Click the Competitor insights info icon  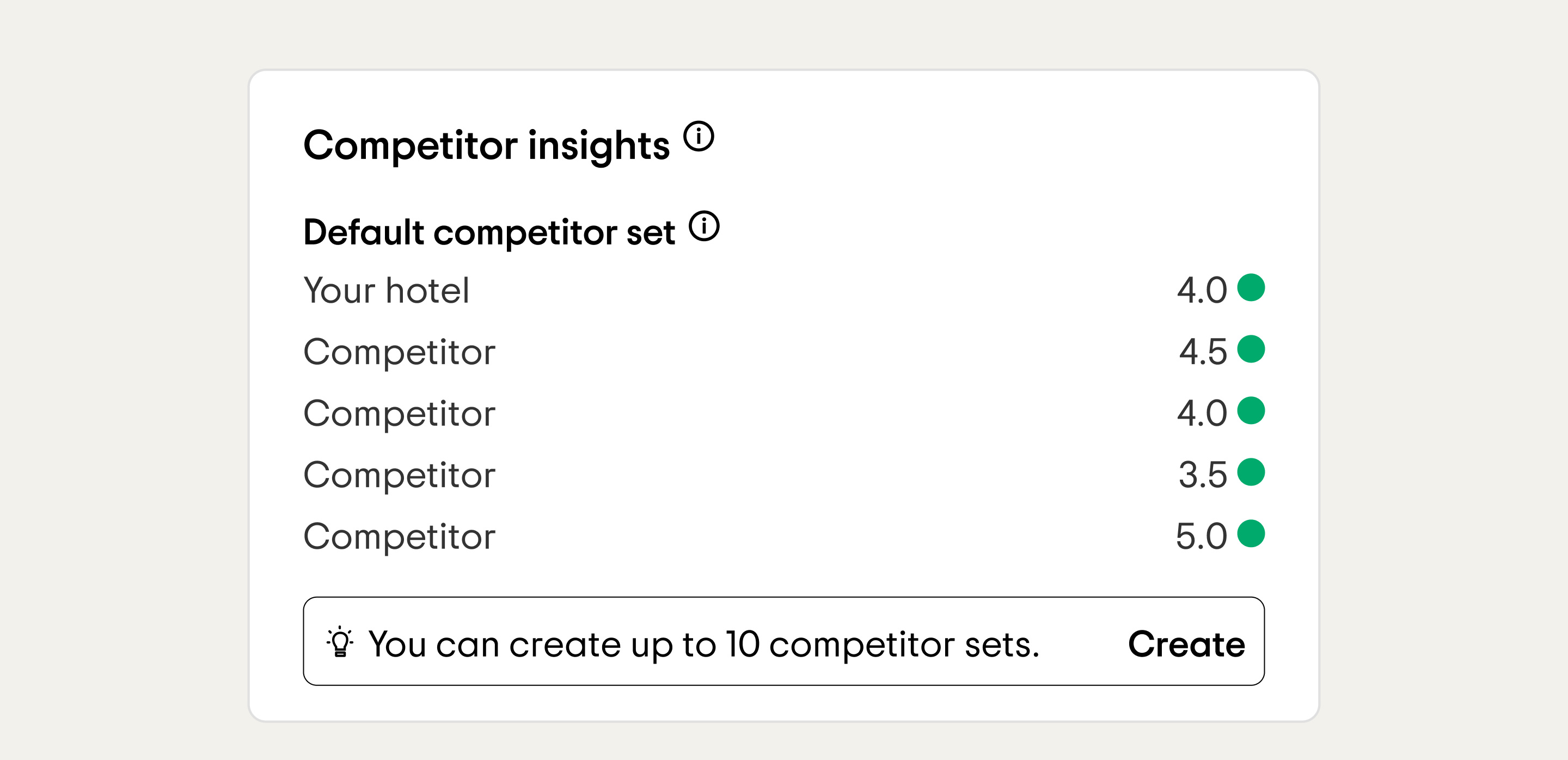699,138
